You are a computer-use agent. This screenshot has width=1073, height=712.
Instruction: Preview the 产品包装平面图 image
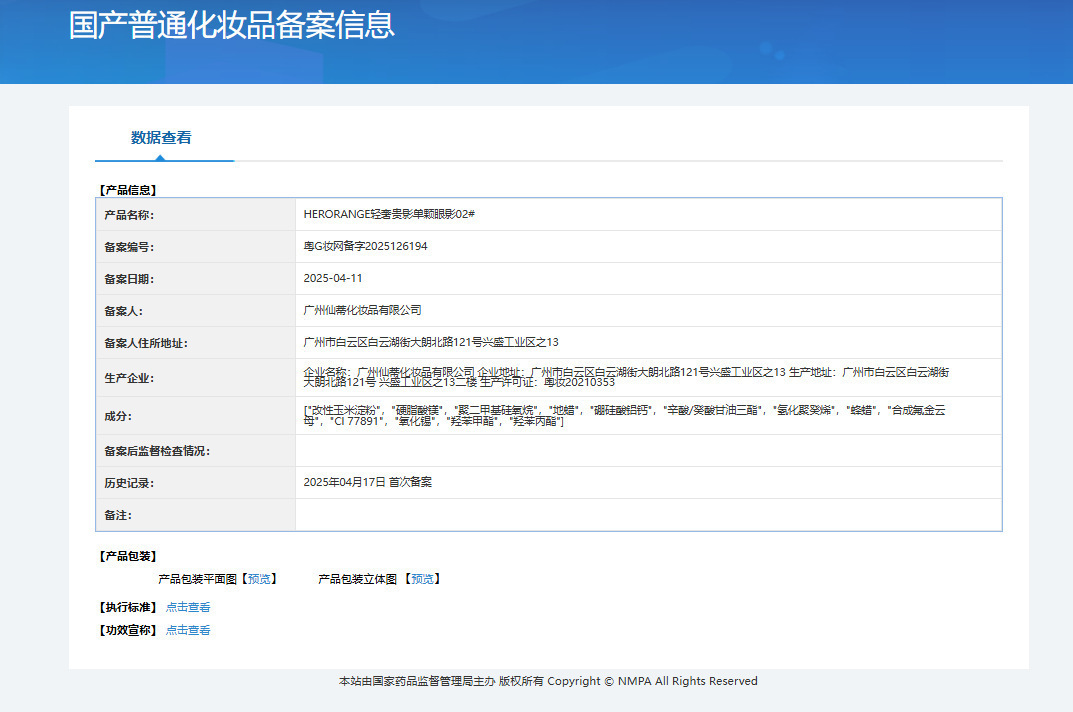click(x=259, y=579)
